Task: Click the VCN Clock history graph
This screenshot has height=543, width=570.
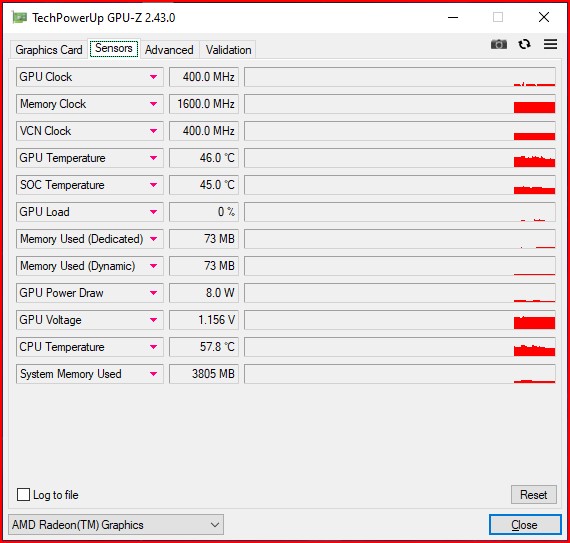Action: [400, 131]
